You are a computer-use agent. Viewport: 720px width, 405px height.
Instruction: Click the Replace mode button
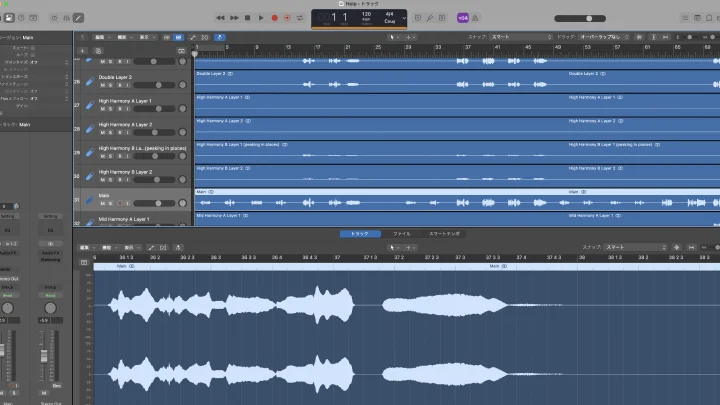coord(418,18)
